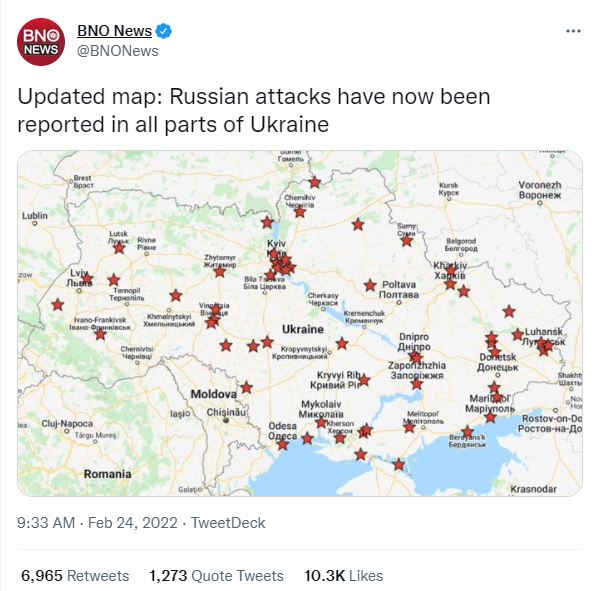Click the TweetDeck source label
The height and width of the screenshot is (591, 595).
coord(228,523)
